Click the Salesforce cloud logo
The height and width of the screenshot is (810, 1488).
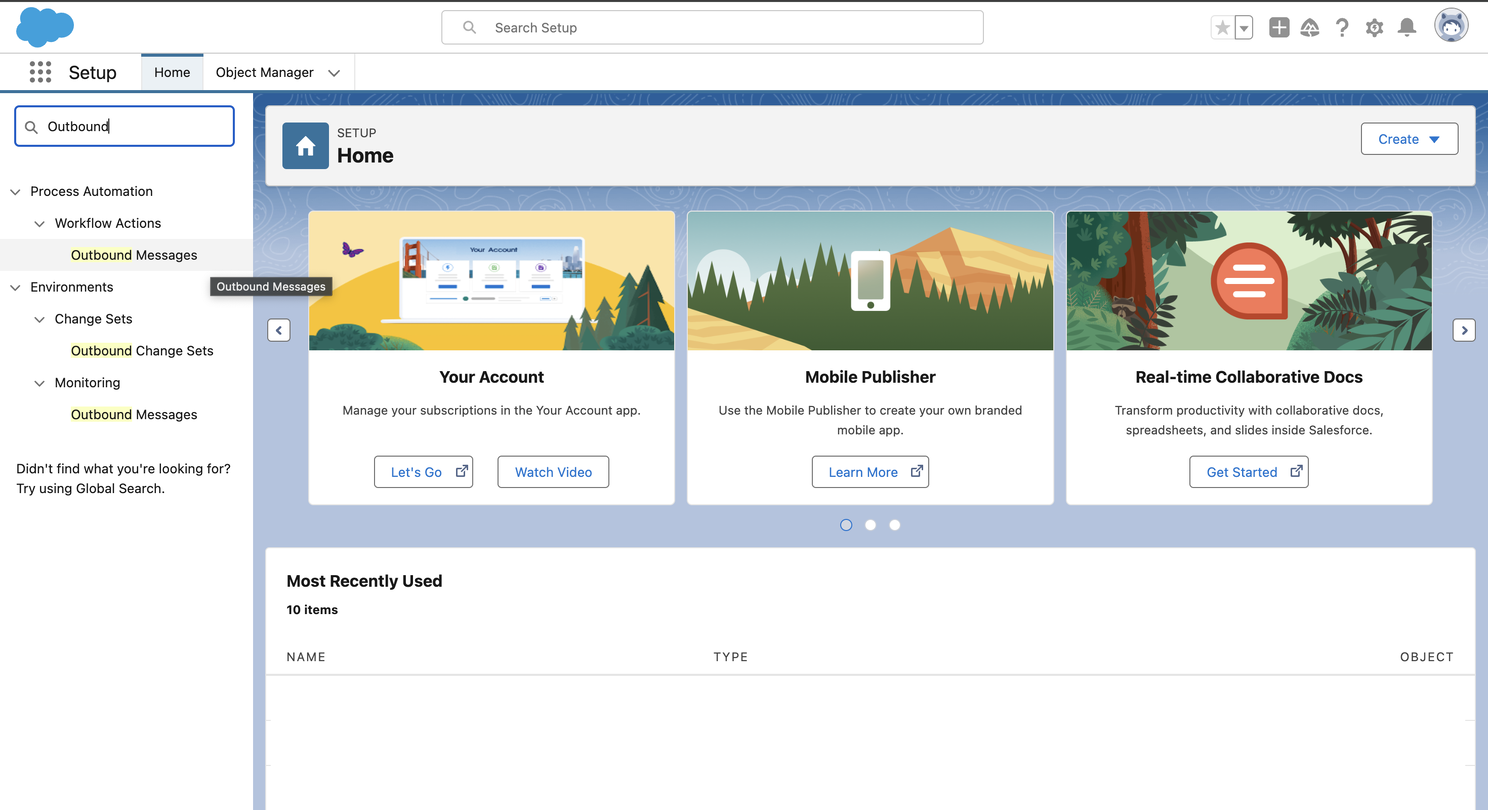pos(45,26)
